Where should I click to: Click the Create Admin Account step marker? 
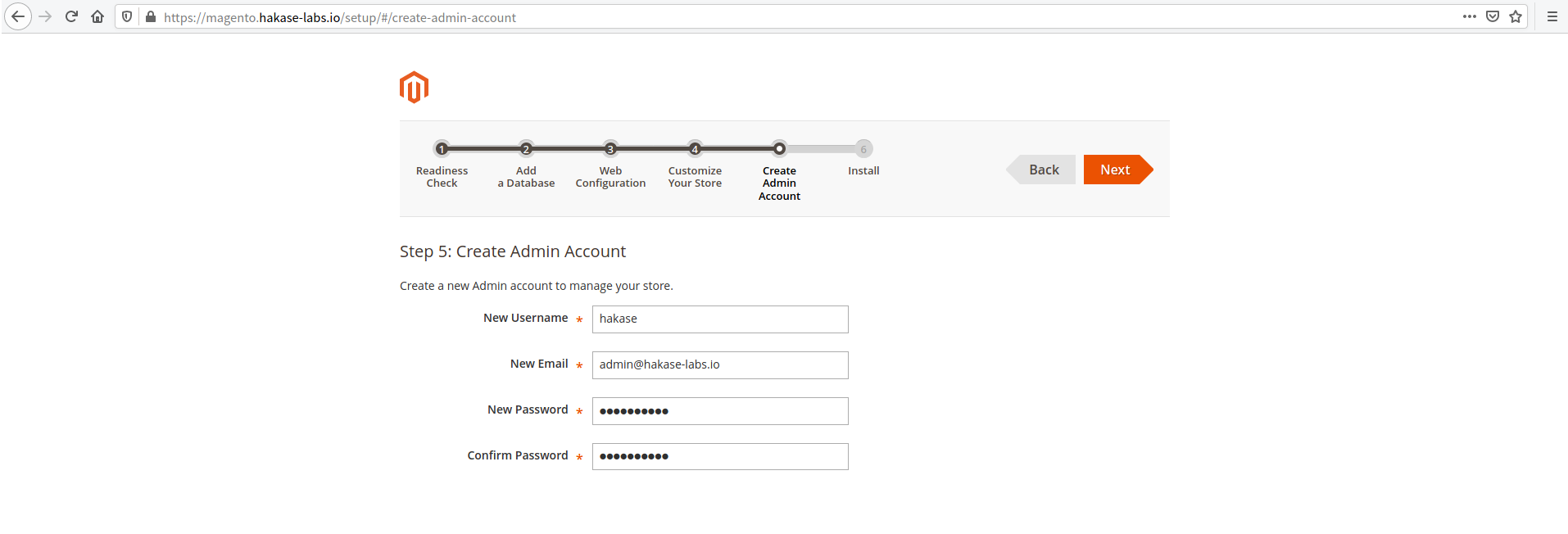tap(779, 149)
